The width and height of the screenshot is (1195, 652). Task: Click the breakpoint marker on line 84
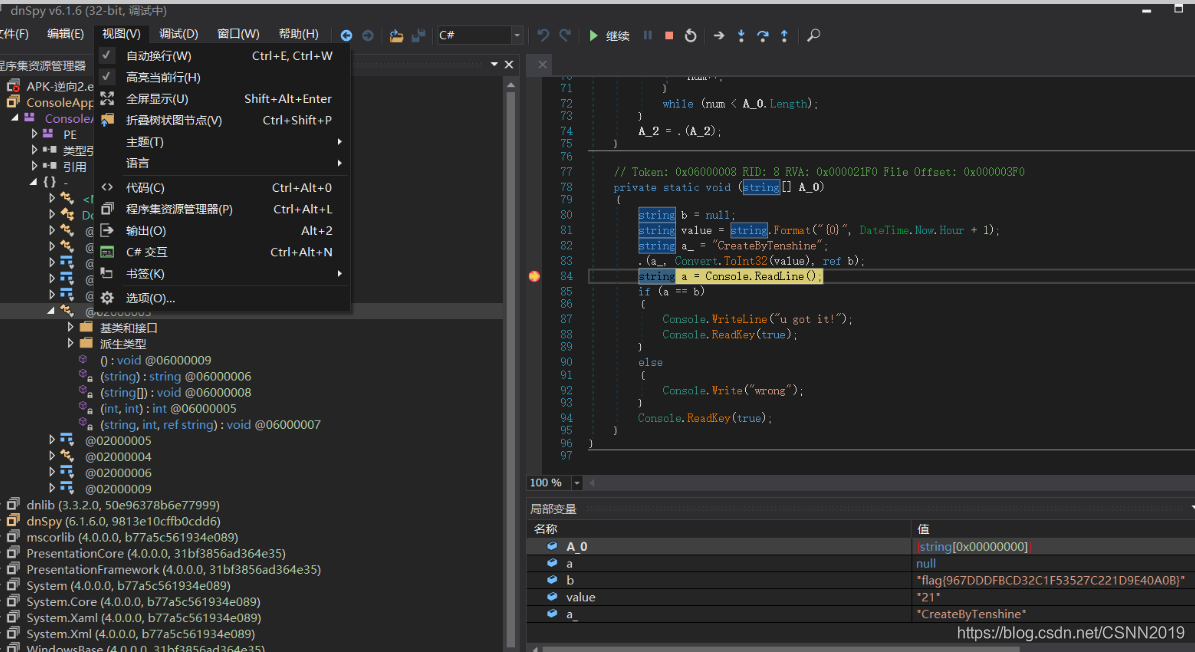pos(534,276)
